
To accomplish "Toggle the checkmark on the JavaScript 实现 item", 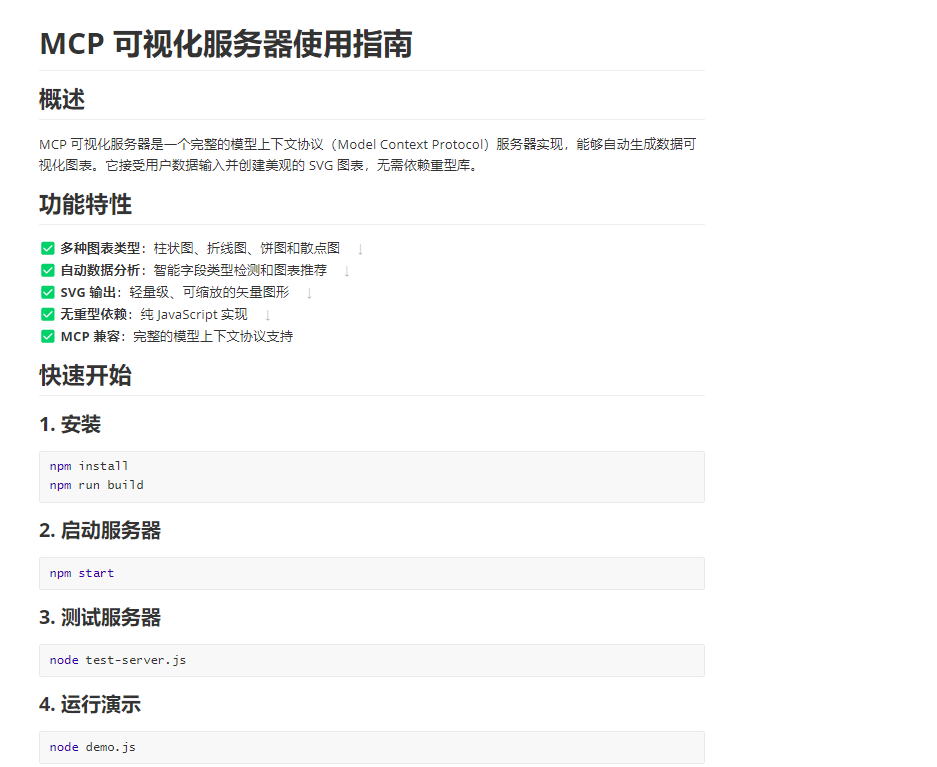I will pyautogui.click(x=47, y=314).
